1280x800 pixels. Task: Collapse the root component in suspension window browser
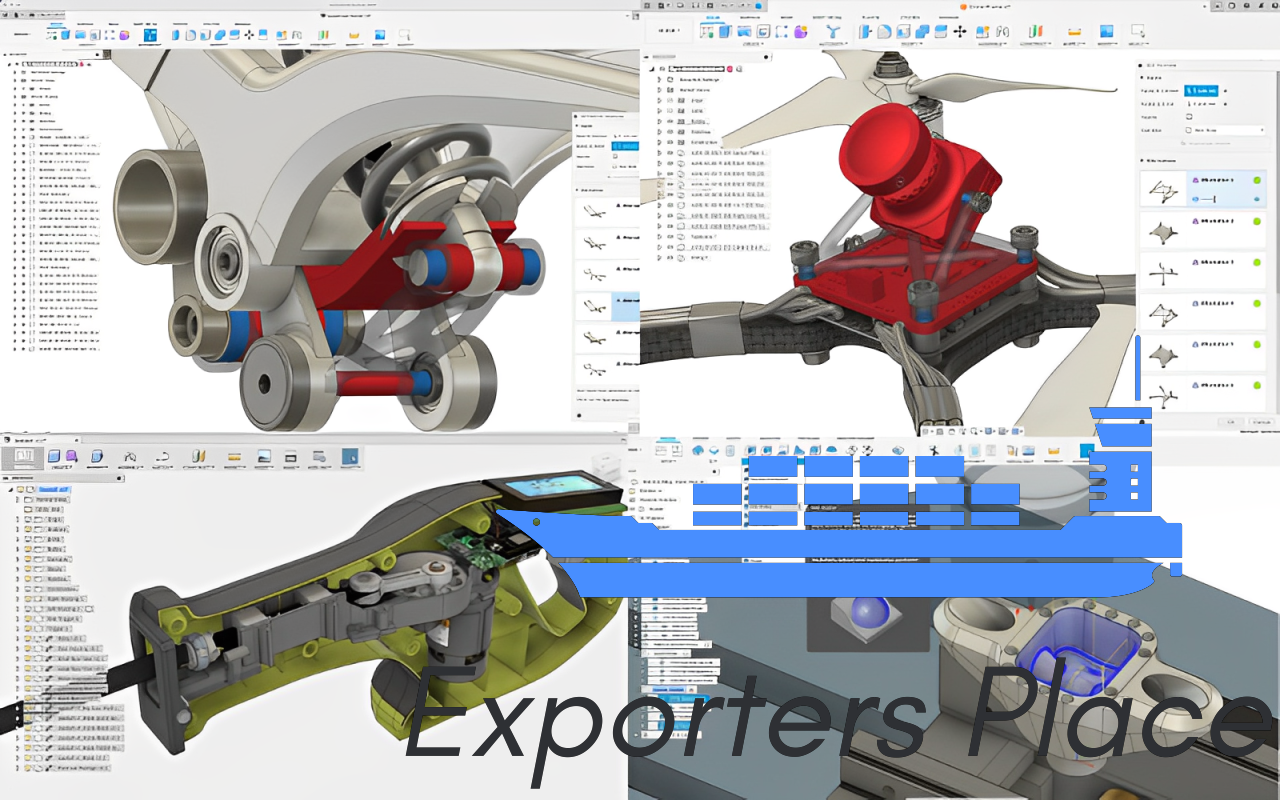(x=9, y=64)
